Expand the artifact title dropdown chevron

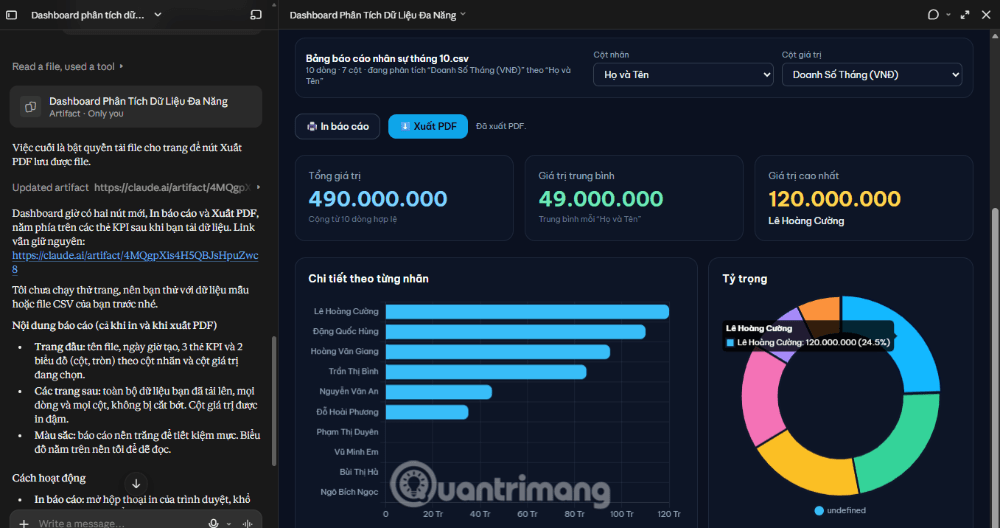click(463, 14)
